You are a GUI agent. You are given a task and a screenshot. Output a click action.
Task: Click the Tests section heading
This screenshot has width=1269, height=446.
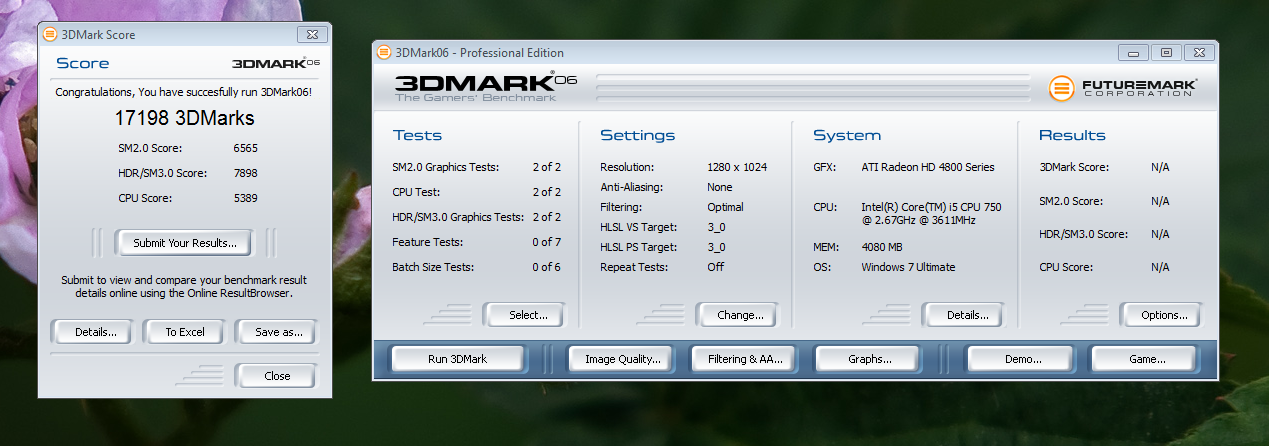pyautogui.click(x=417, y=135)
